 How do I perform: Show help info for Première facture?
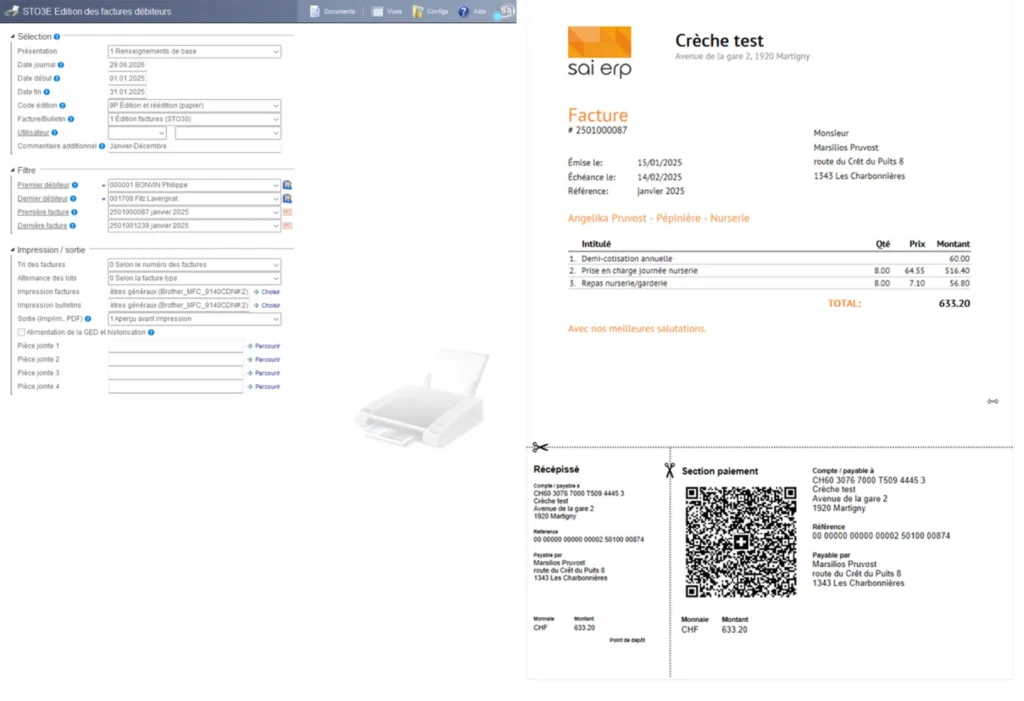click(x=74, y=212)
